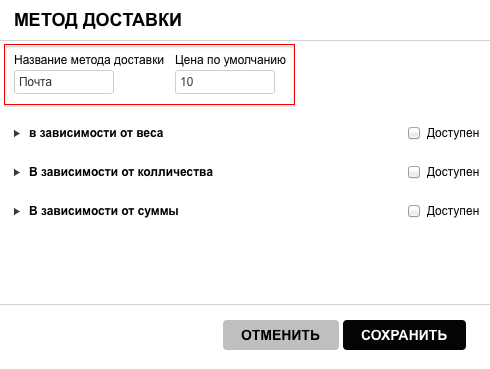Click 'Доступен' label in the sum row

point(453,211)
